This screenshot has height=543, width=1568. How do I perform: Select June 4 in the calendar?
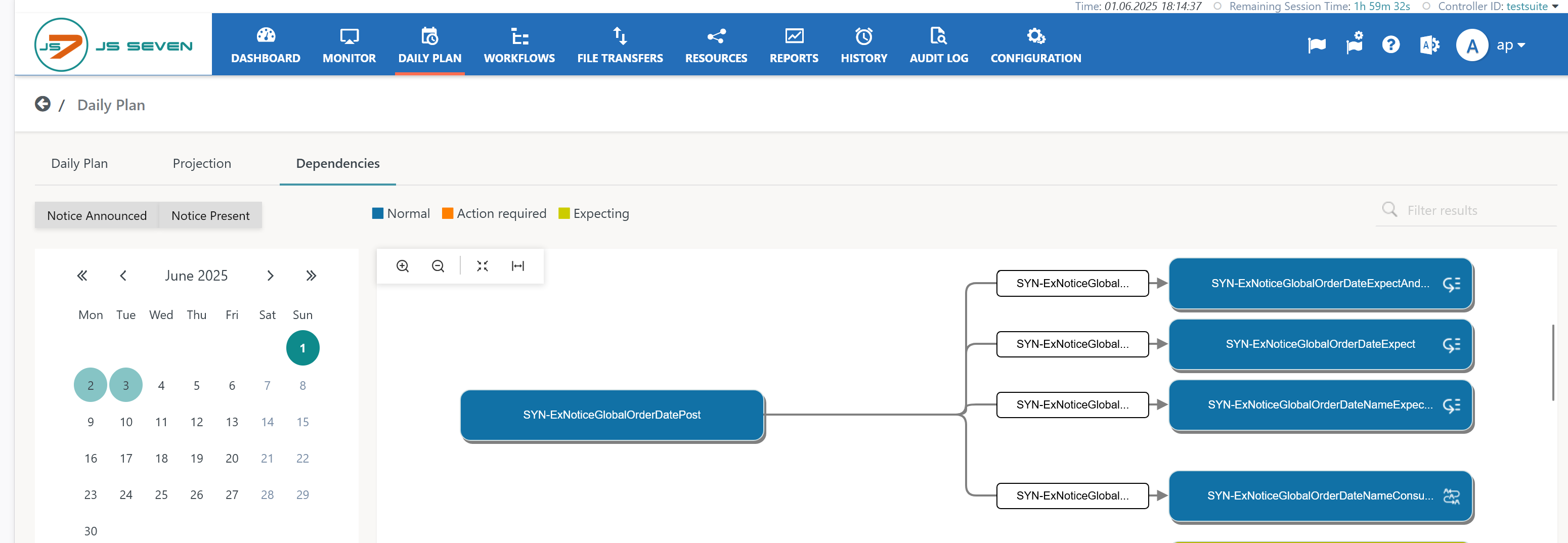[x=161, y=385]
